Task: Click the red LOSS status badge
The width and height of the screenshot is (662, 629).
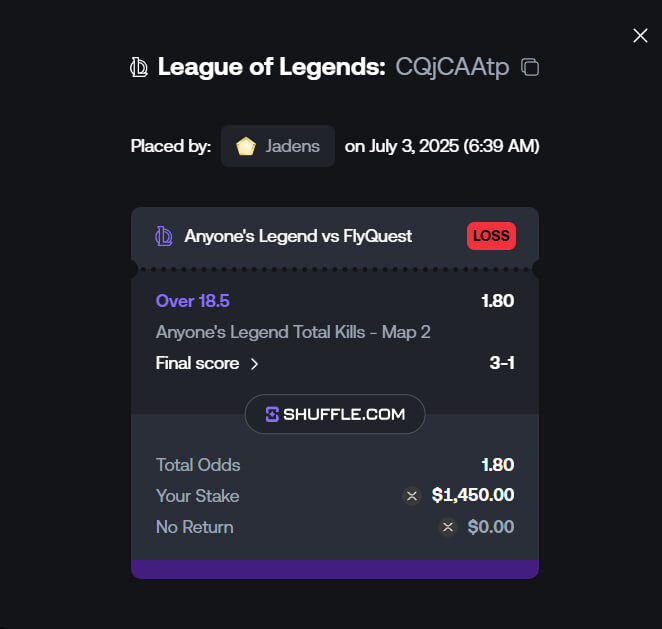Action: 491,236
